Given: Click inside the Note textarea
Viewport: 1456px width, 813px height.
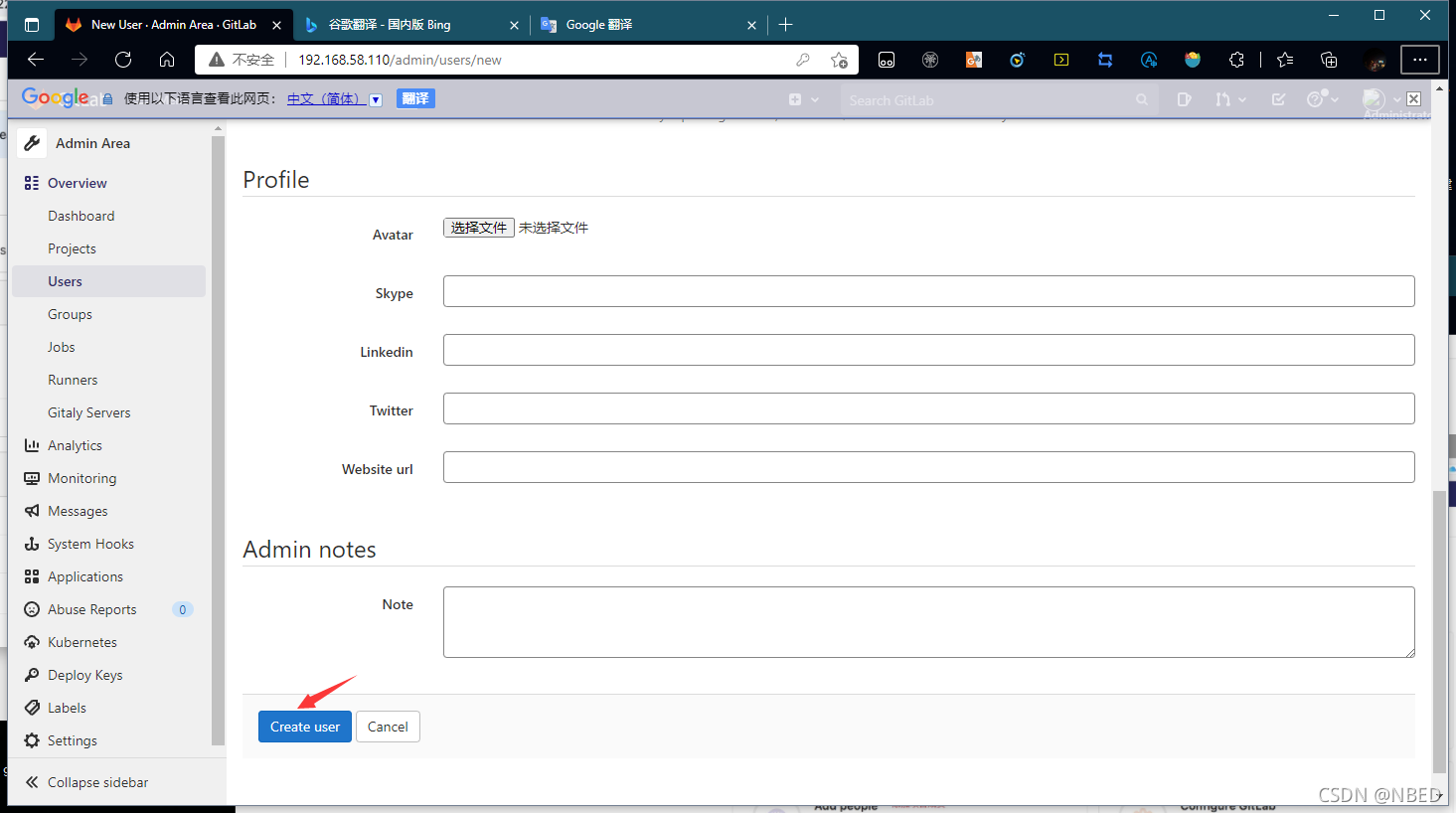Looking at the screenshot, I should pos(928,622).
